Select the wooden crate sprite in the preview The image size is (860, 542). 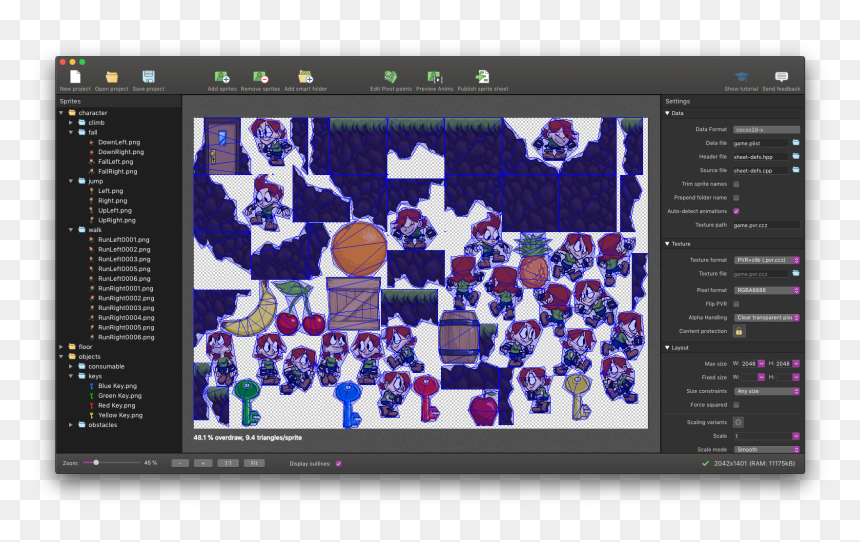point(353,303)
